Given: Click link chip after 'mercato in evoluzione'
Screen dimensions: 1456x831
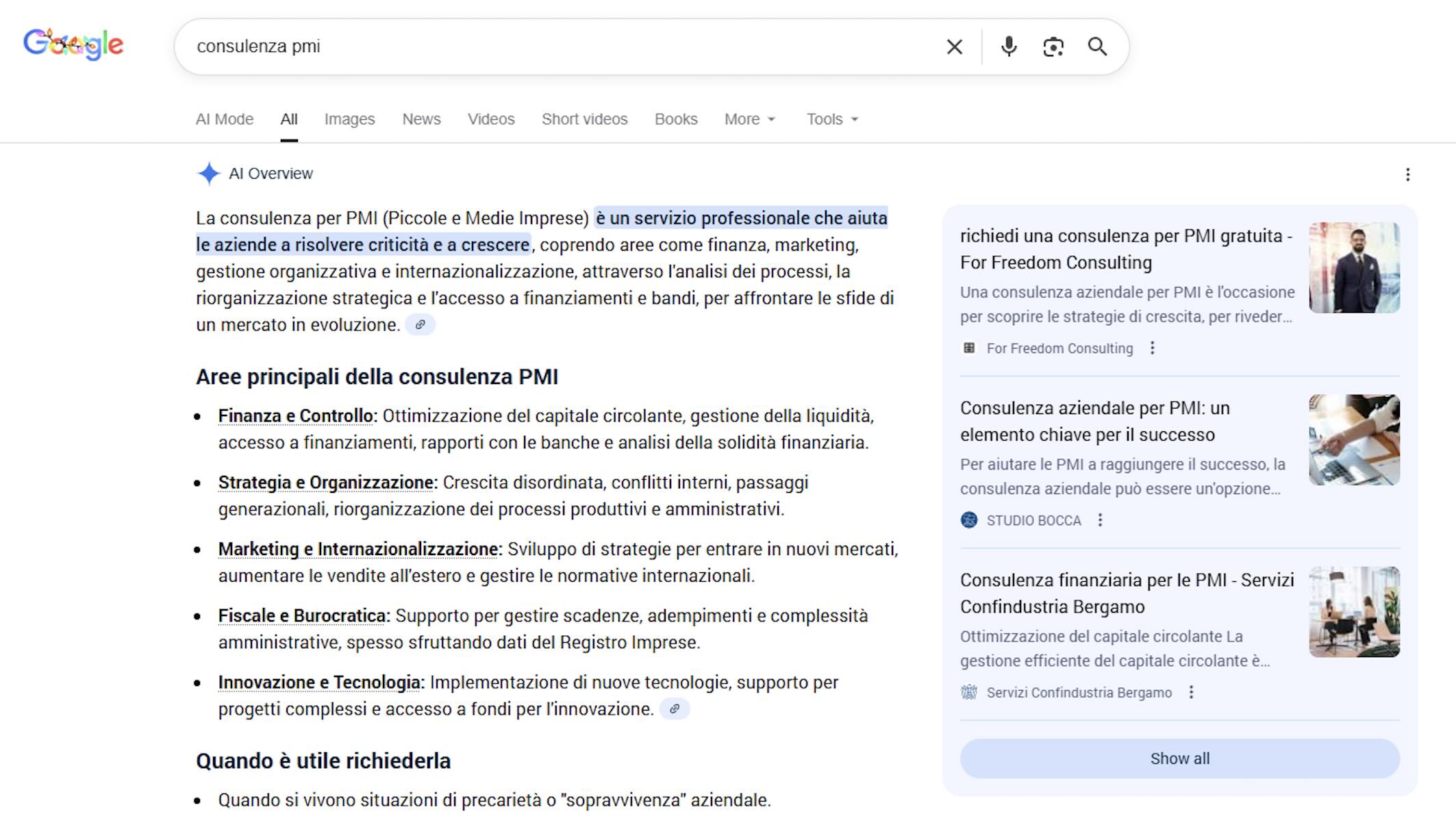Looking at the screenshot, I should (x=420, y=324).
